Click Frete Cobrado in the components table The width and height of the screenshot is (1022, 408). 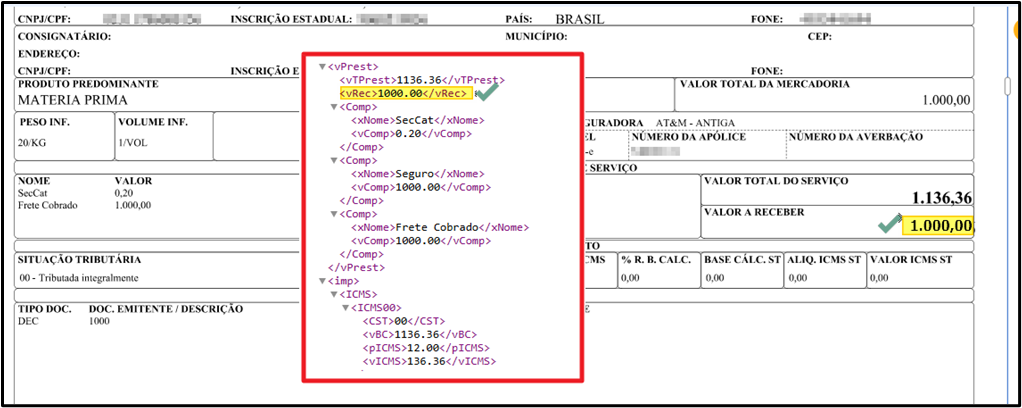[48, 205]
